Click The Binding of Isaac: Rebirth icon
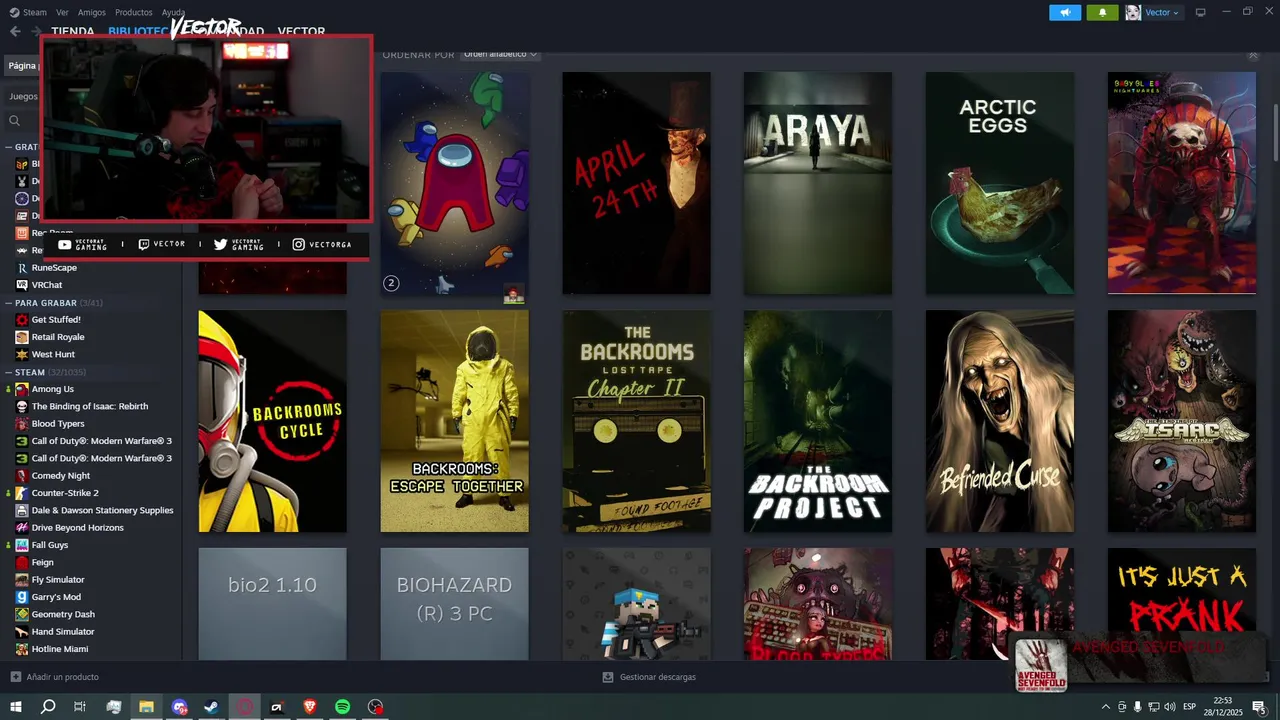 pyautogui.click(x=22, y=406)
